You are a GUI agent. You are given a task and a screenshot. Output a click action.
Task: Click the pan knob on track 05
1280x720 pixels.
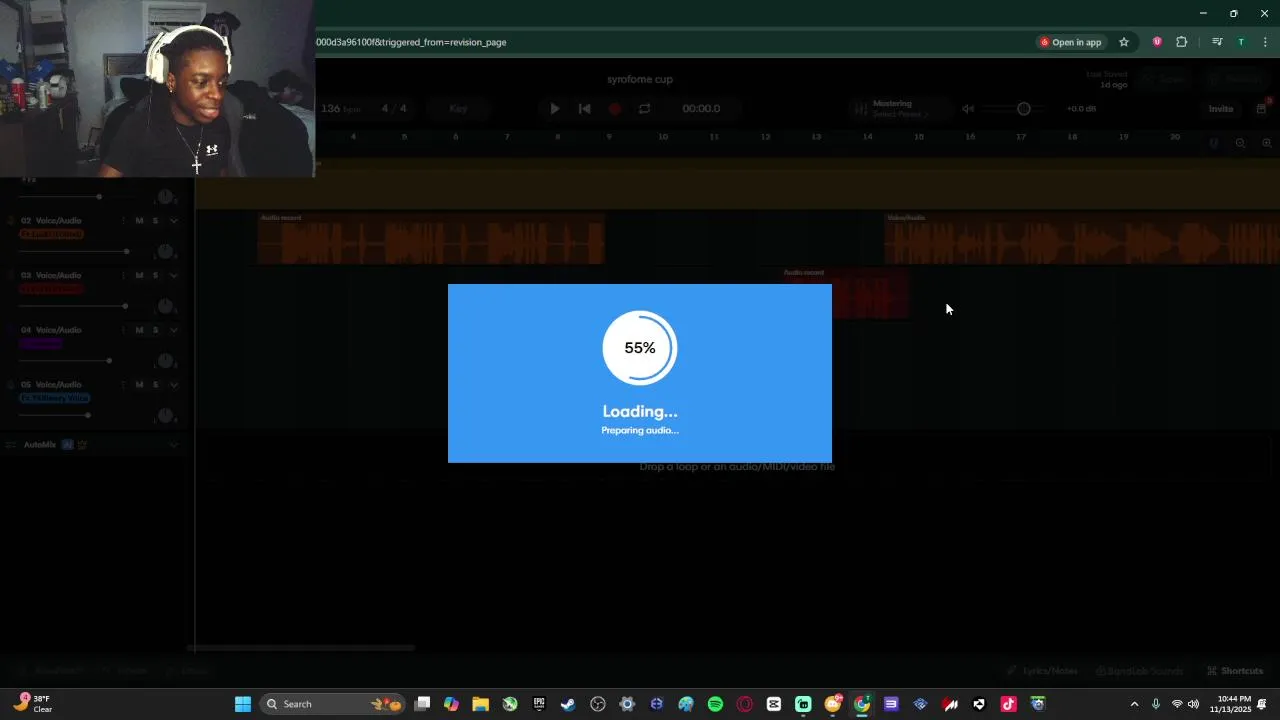[x=165, y=416]
